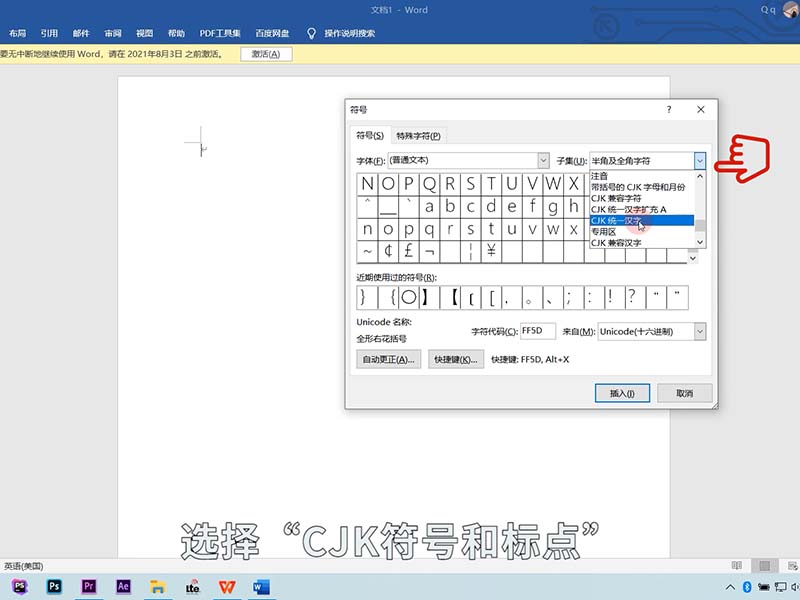Select the cent sign ¢ symbol

388,251
